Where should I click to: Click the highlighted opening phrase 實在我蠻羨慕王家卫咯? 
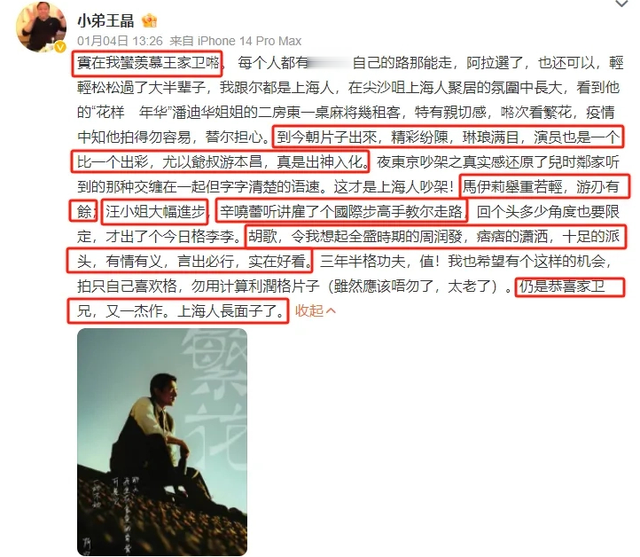(147, 63)
